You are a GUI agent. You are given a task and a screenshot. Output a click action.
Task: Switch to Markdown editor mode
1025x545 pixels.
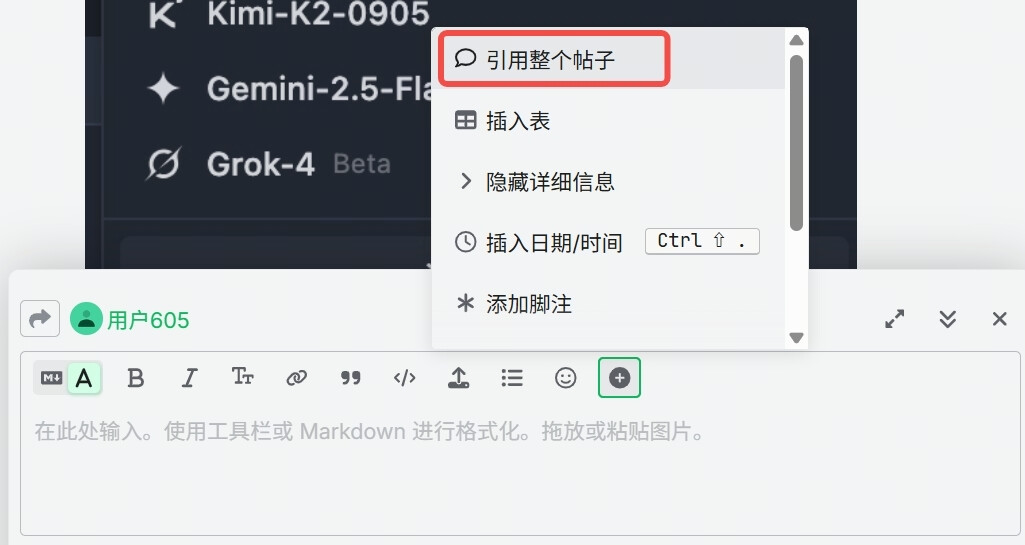[x=51, y=378]
